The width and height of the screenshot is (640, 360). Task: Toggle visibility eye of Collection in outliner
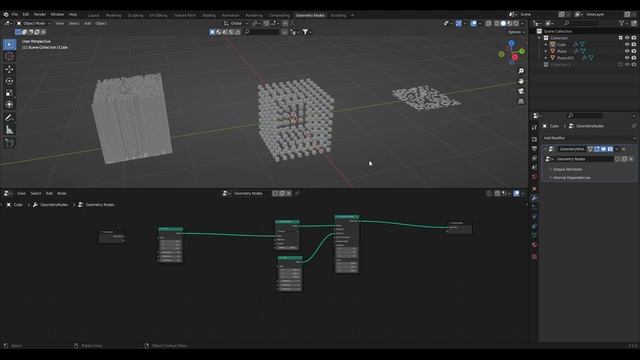click(627, 38)
